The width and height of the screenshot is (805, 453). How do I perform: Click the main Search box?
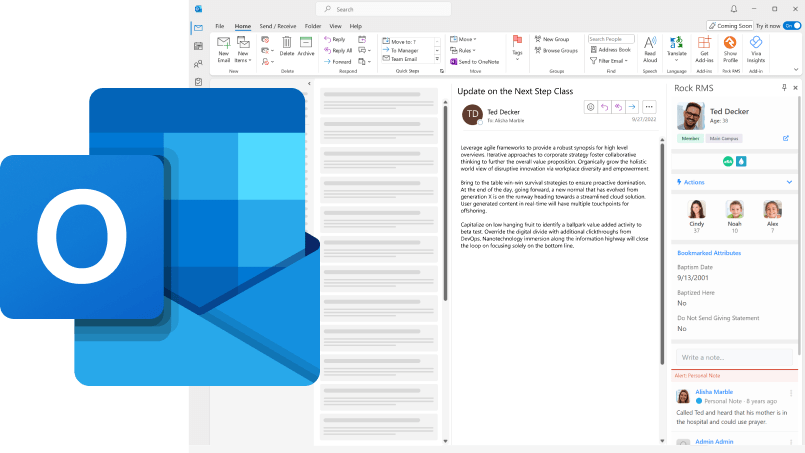(383, 9)
